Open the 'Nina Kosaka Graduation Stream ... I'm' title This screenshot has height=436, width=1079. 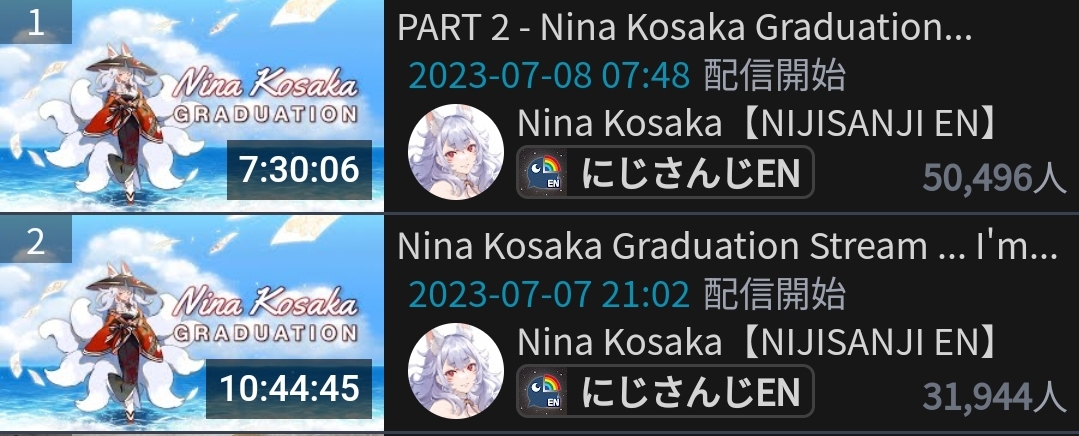pyautogui.click(x=727, y=247)
